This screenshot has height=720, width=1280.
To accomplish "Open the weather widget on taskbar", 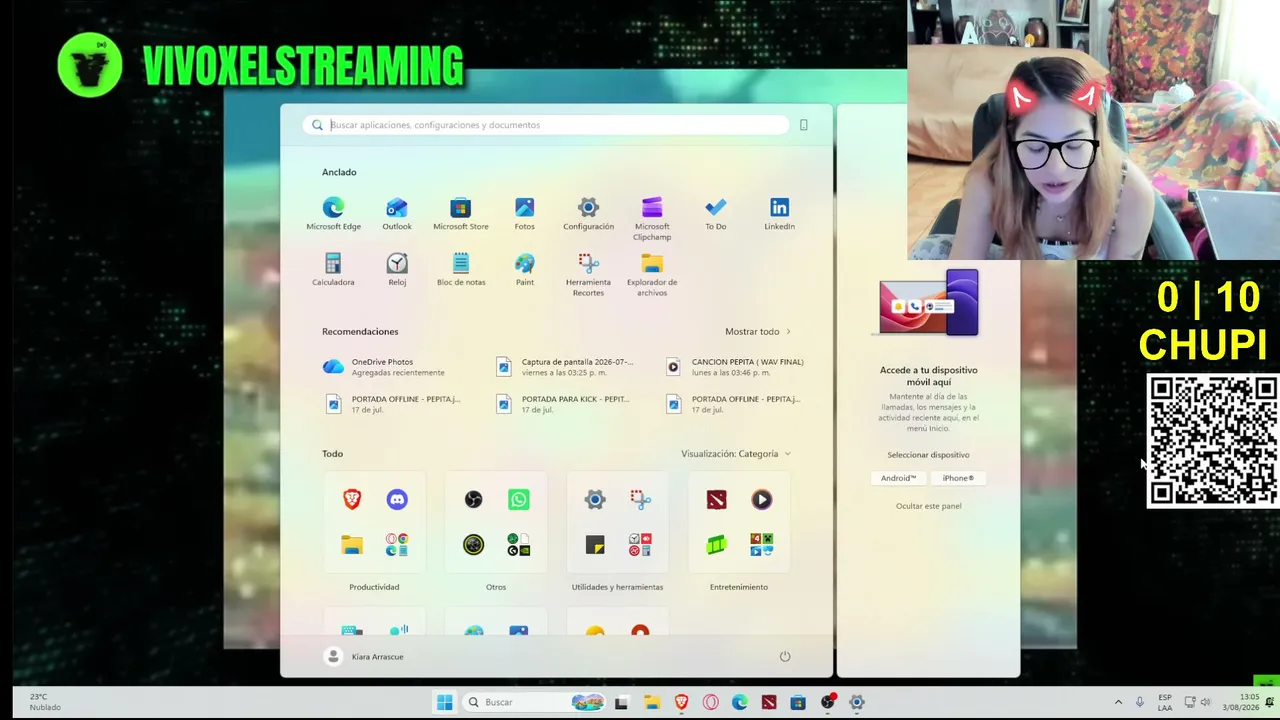I will click(x=45, y=702).
